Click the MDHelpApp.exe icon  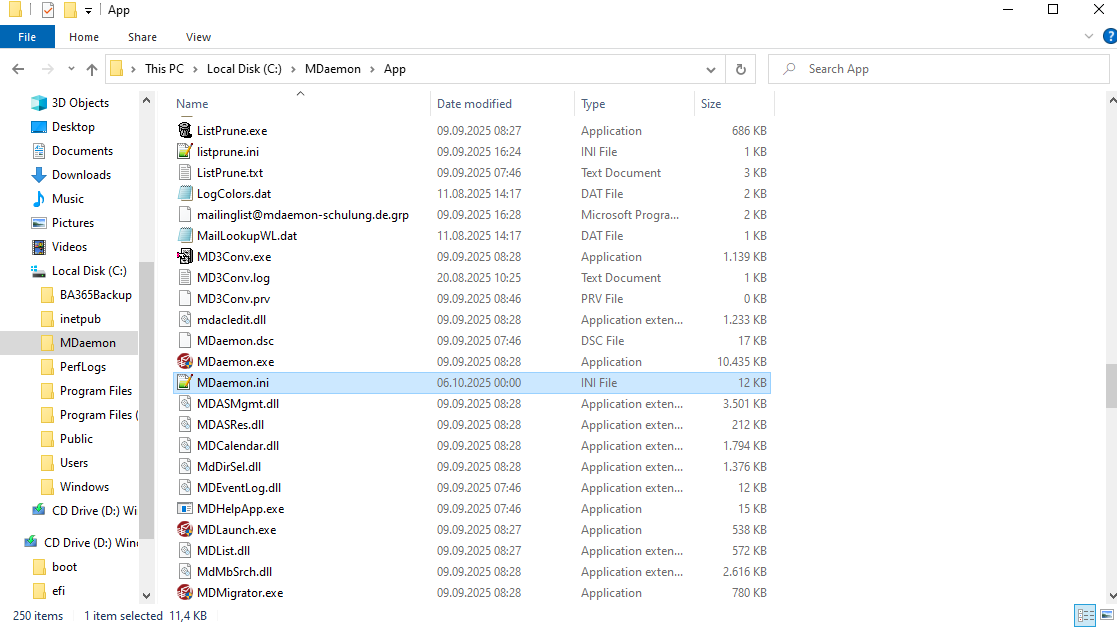point(184,509)
